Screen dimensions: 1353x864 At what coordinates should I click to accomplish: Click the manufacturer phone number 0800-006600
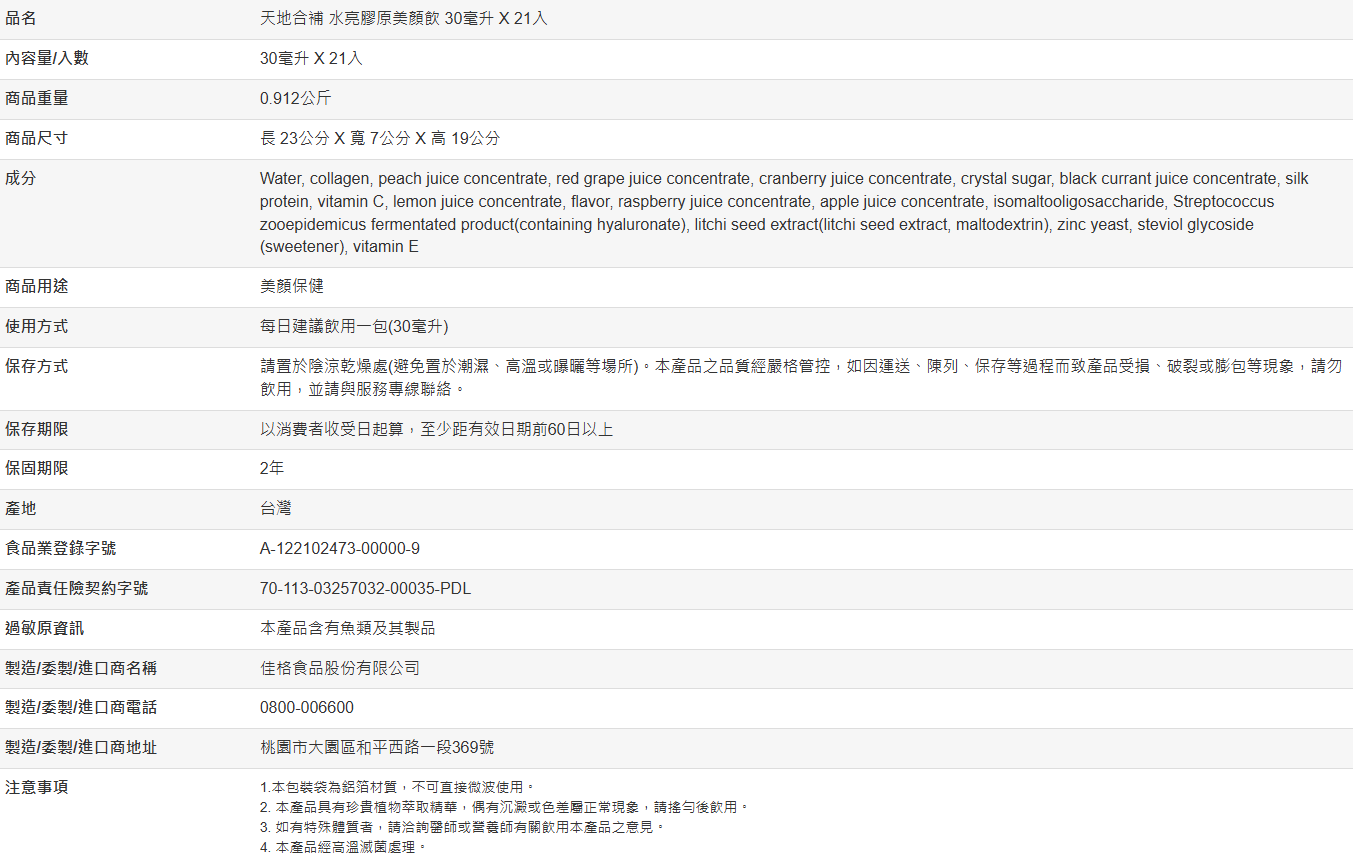[x=307, y=708]
